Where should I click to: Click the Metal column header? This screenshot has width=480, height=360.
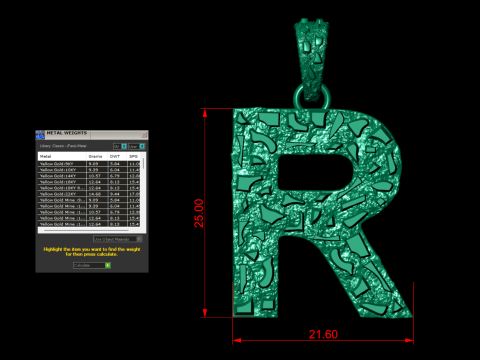(63, 156)
